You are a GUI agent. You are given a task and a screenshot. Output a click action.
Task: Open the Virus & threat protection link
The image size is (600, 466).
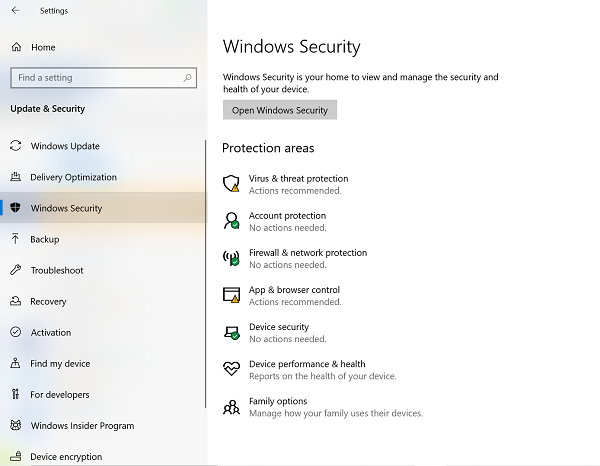[298, 178]
